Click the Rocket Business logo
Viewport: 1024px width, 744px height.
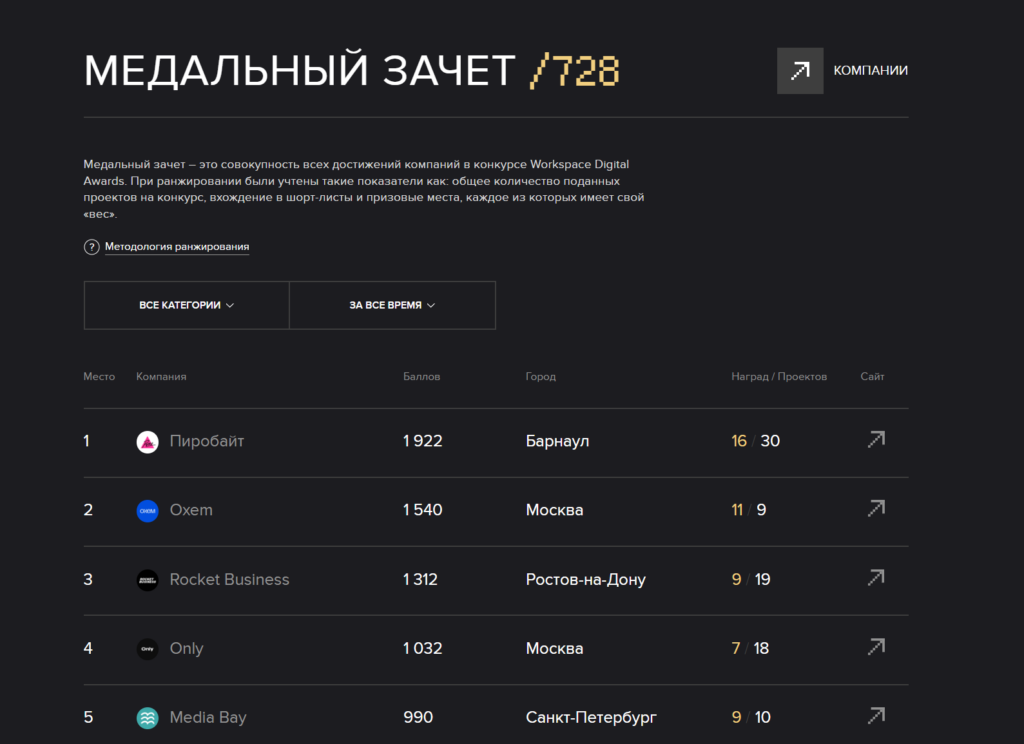pyautogui.click(x=148, y=580)
